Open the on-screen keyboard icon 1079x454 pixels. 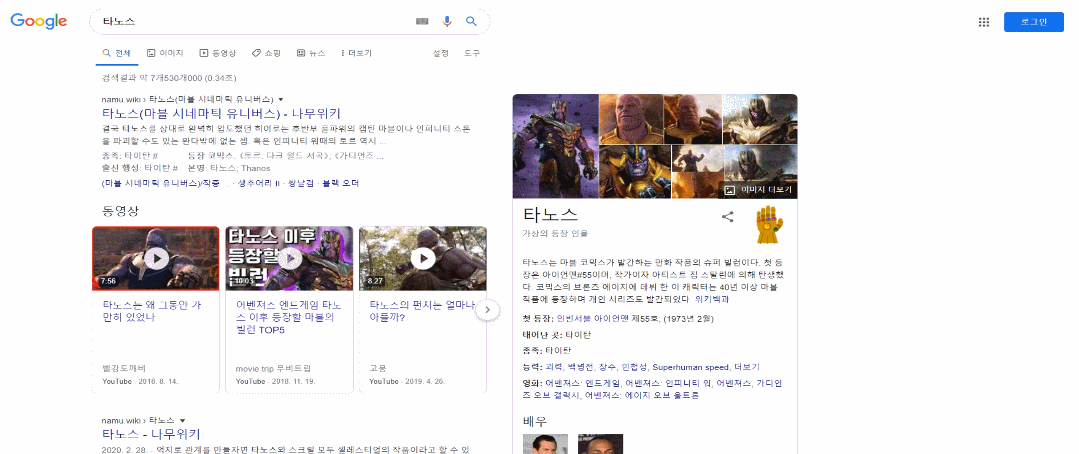423,21
